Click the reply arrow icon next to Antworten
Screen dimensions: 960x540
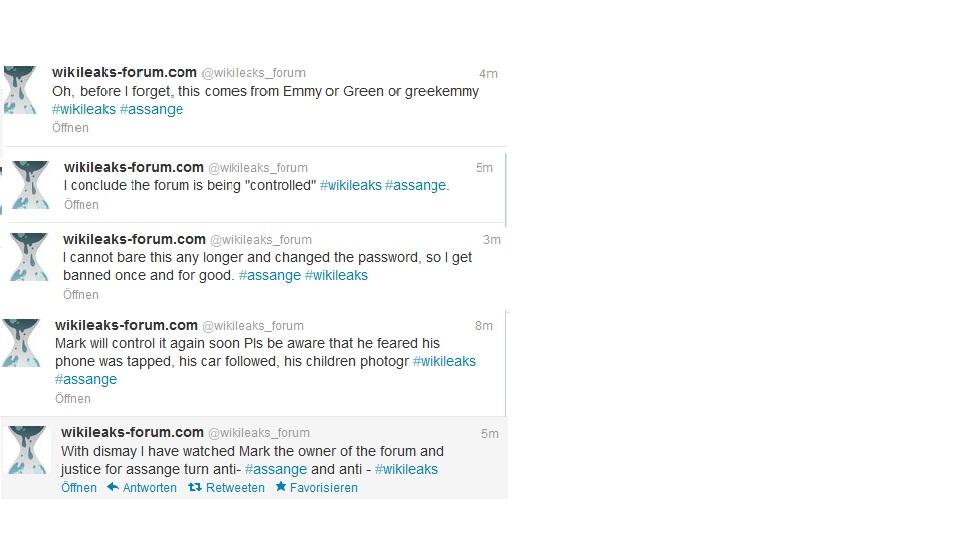[x=113, y=487]
